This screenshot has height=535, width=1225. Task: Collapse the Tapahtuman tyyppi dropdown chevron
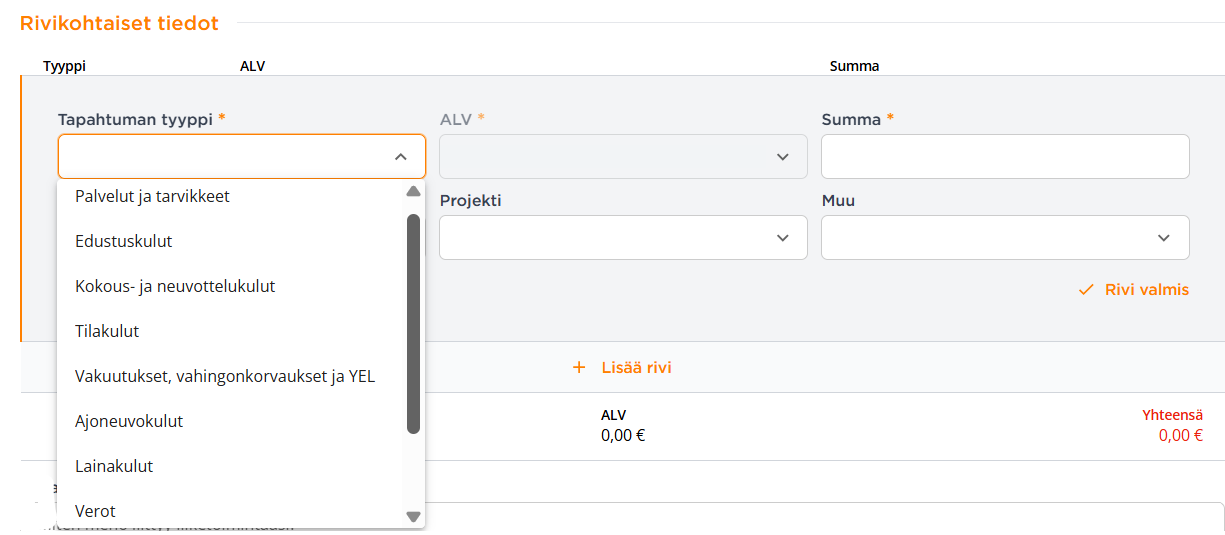pos(401,157)
